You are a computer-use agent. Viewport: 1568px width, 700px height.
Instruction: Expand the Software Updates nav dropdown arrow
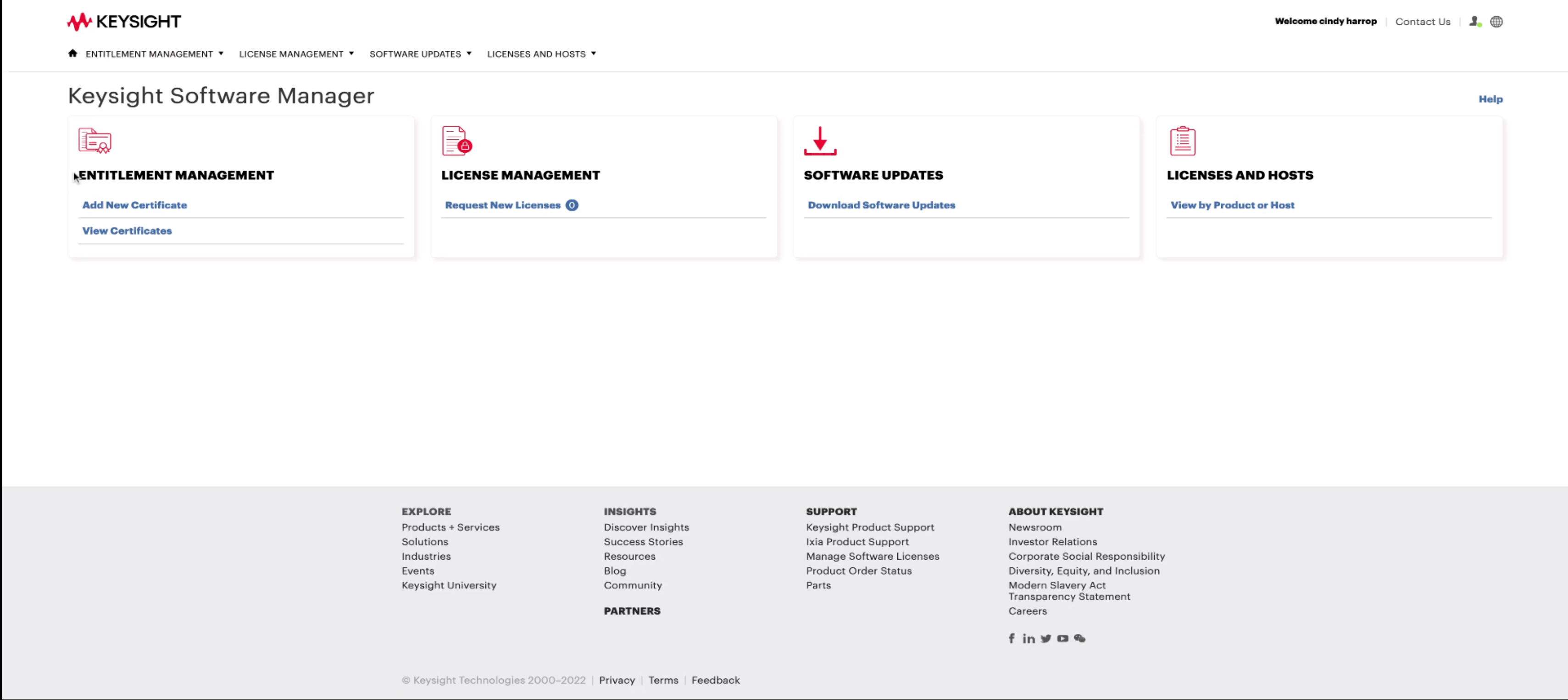click(x=469, y=54)
